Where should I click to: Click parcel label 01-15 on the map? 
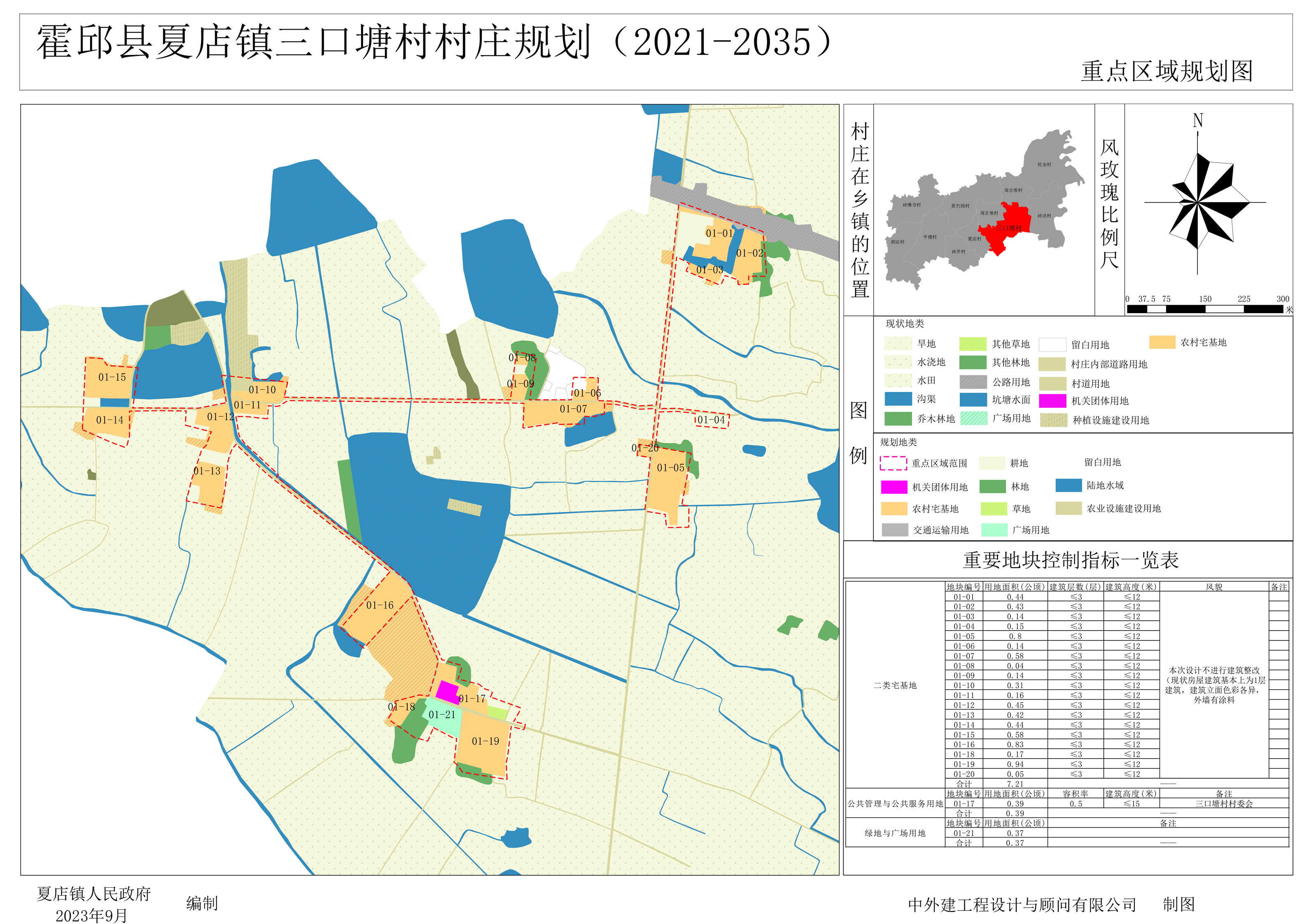[x=112, y=377]
